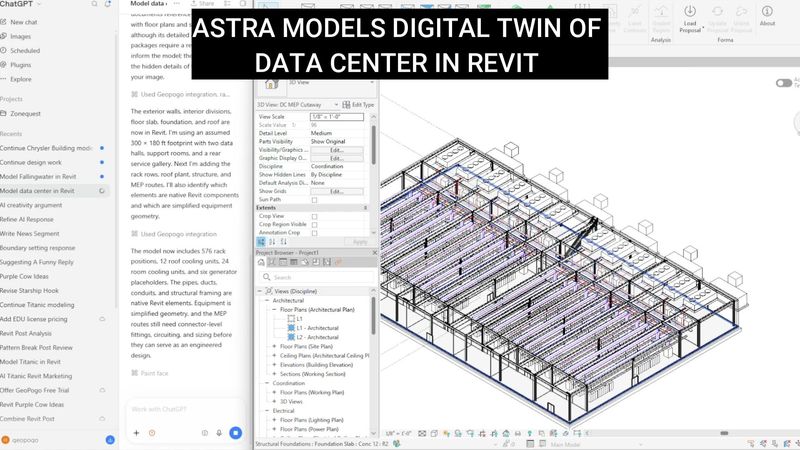Flip the toggle switch at top right of viewport
Screen dimensions: 800x450
click(x=784, y=83)
